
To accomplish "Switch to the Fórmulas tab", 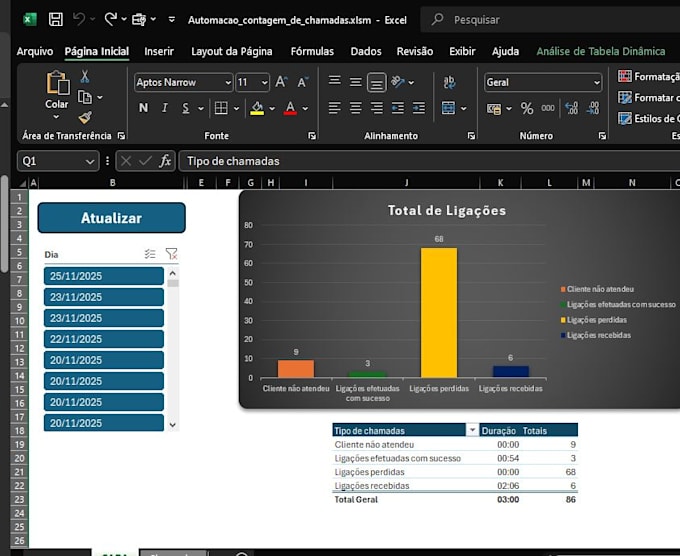I will [312, 52].
